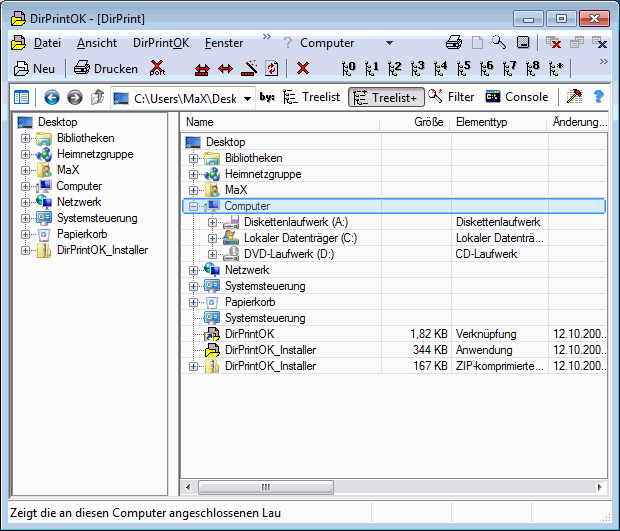Image resolution: width=620 pixels, height=531 pixels.
Task: Click the red double-arrow column fit icon with bar
Action: point(202,70)
